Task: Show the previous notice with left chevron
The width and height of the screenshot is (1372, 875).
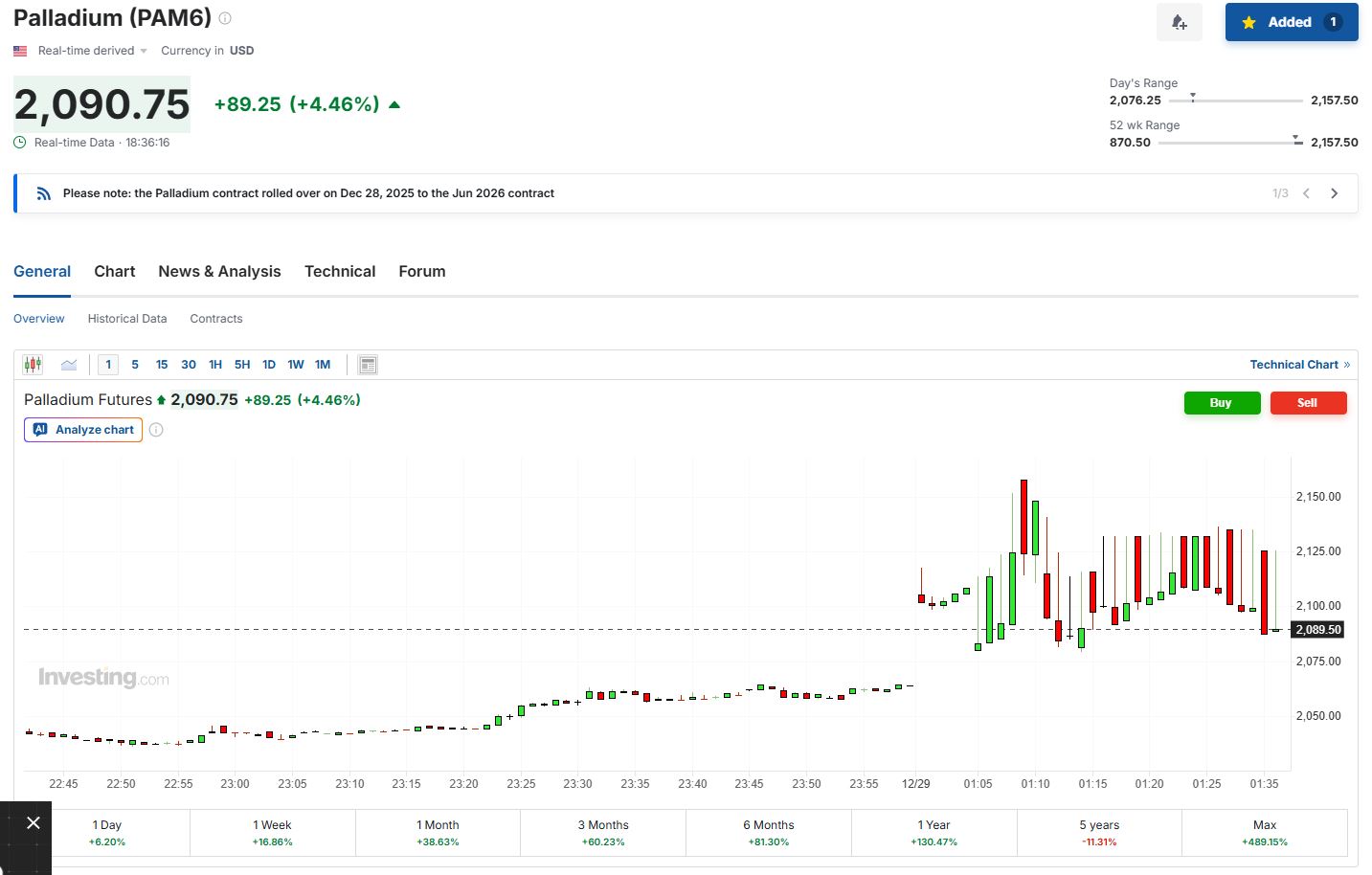Action: pyautogui.click(x=1306, y=193)
